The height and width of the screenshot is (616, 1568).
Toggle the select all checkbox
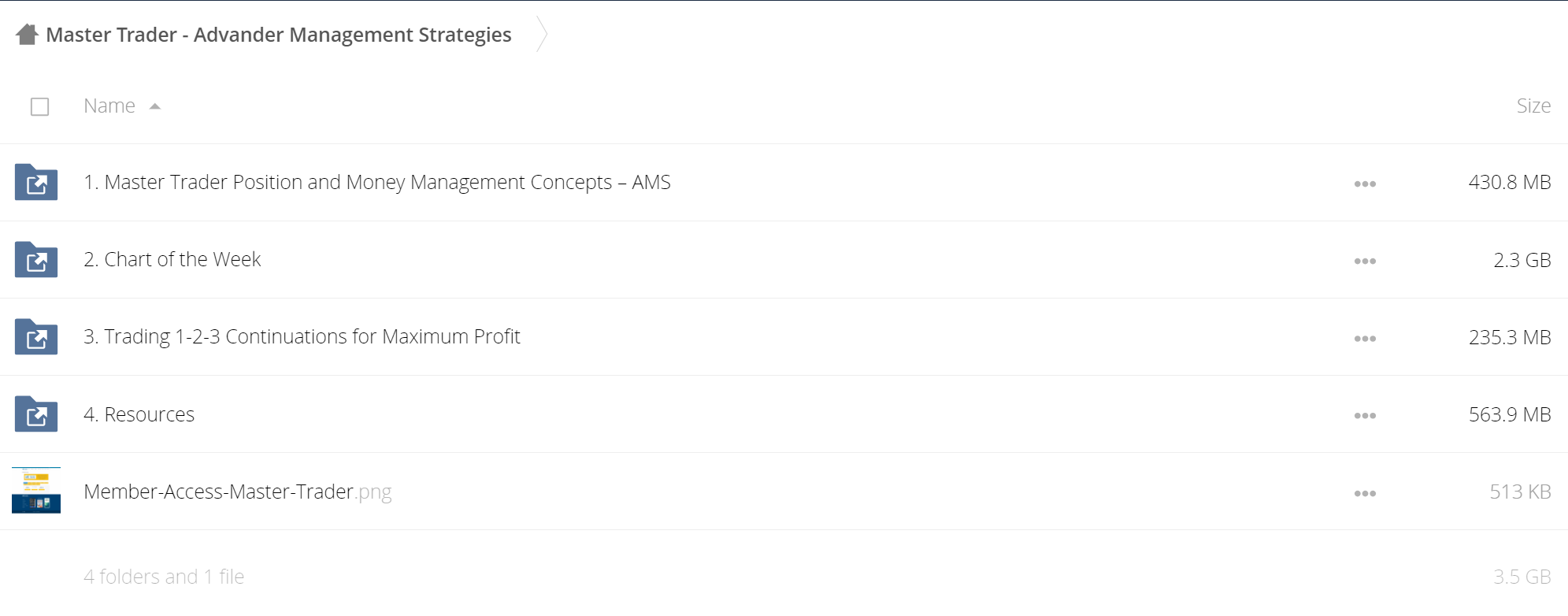[x=39, y=106]
